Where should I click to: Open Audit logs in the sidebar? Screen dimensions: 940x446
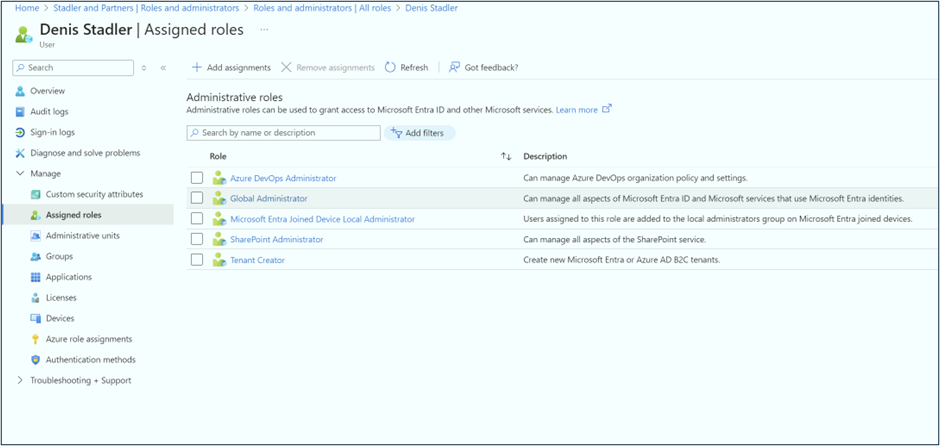(49, 112)
